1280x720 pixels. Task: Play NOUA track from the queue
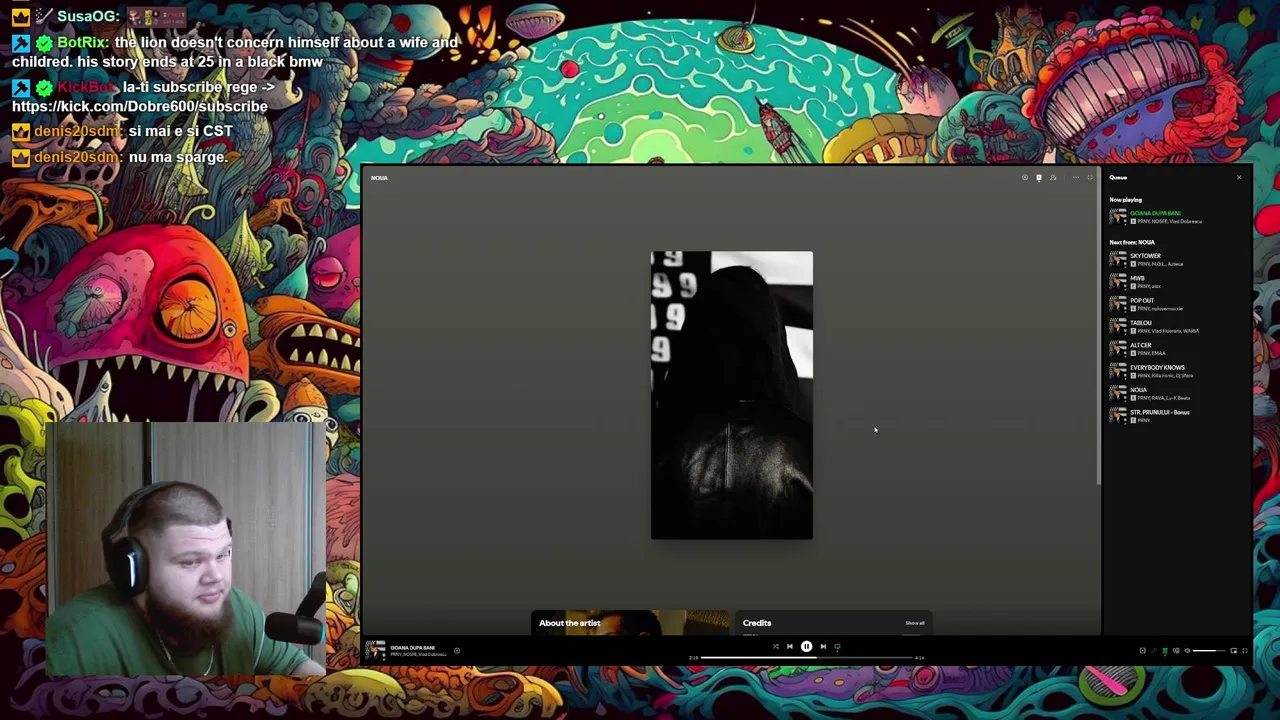click(1178, 393)
